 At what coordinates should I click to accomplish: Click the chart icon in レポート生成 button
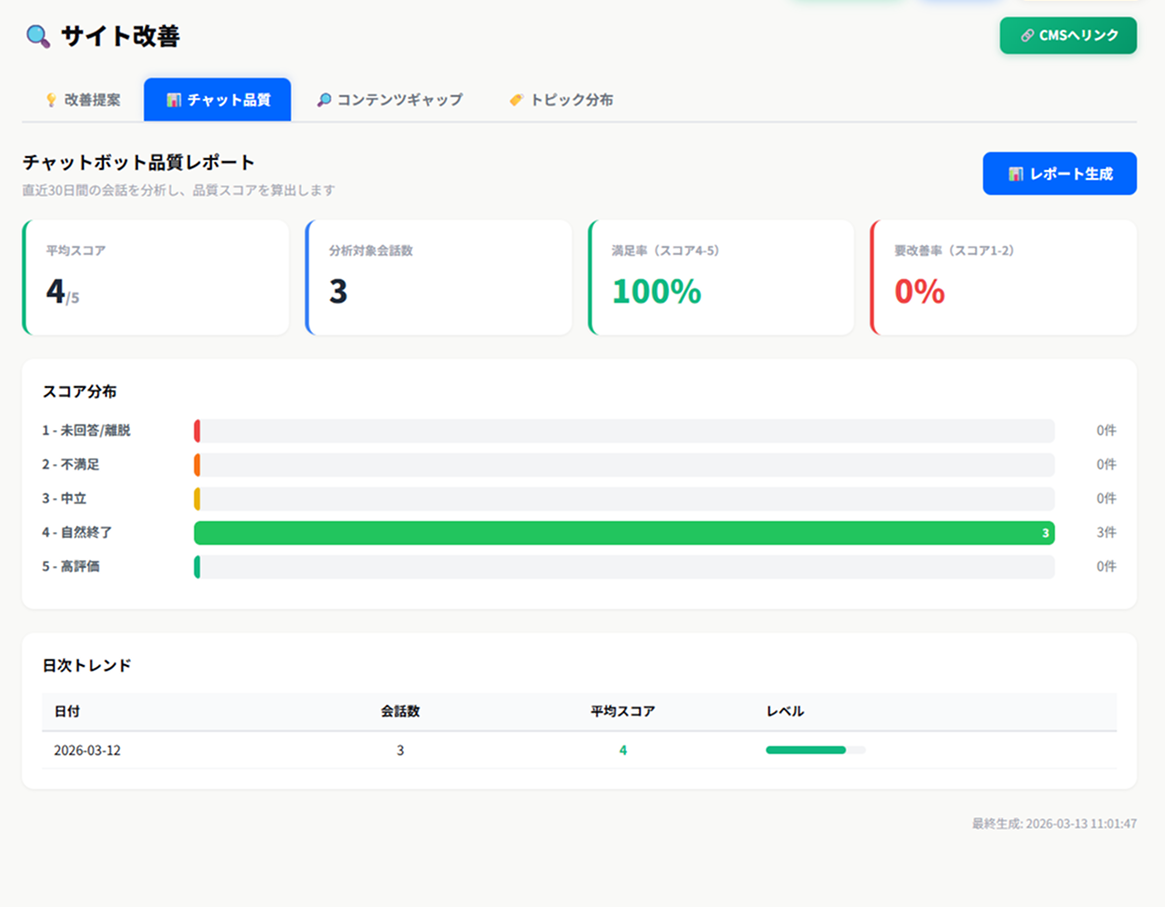(x=1016, y=174)
